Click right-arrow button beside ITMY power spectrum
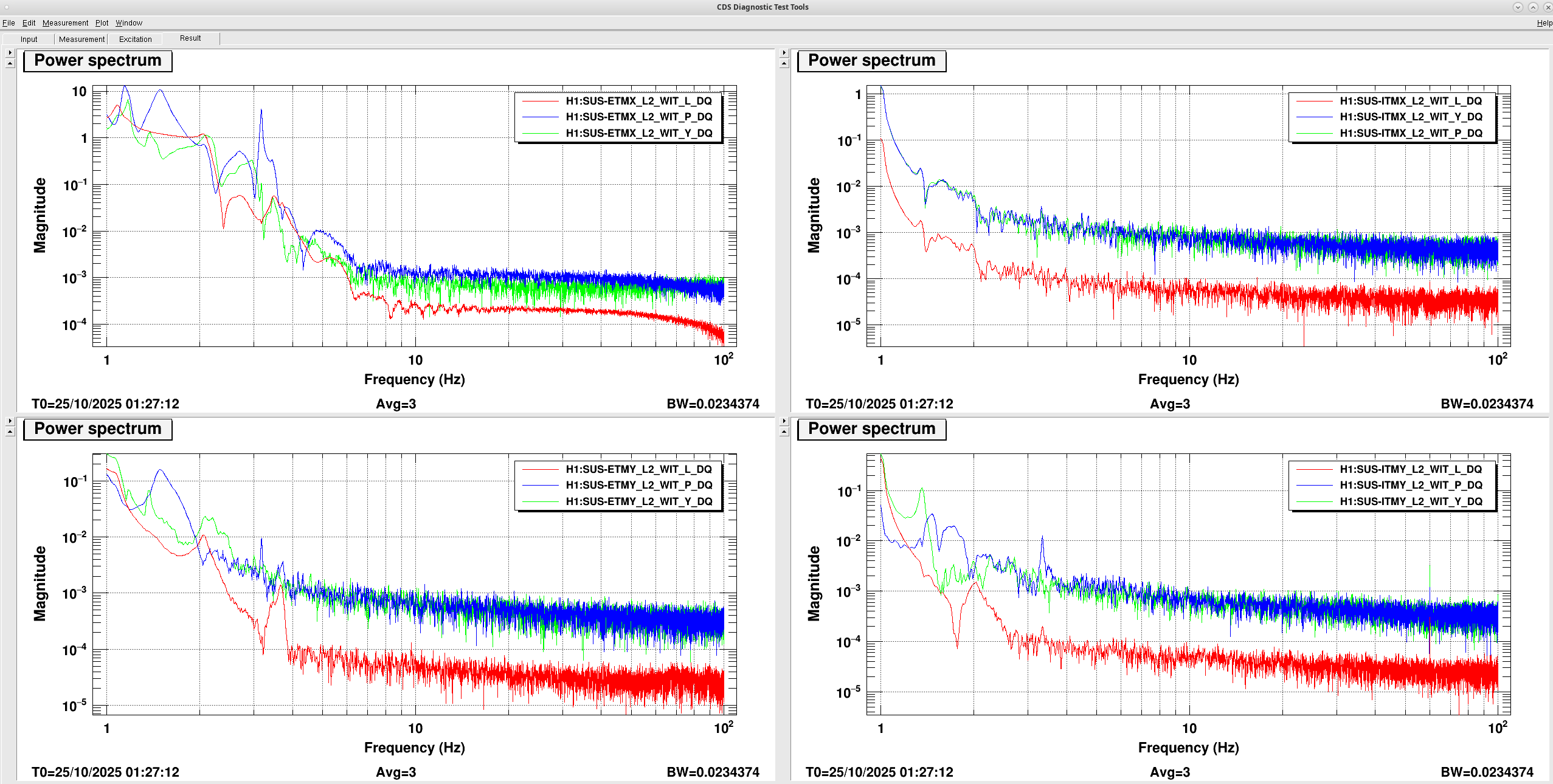This screenshot has height=784, width=1553. pyautogui.click(x=784, y=421)
